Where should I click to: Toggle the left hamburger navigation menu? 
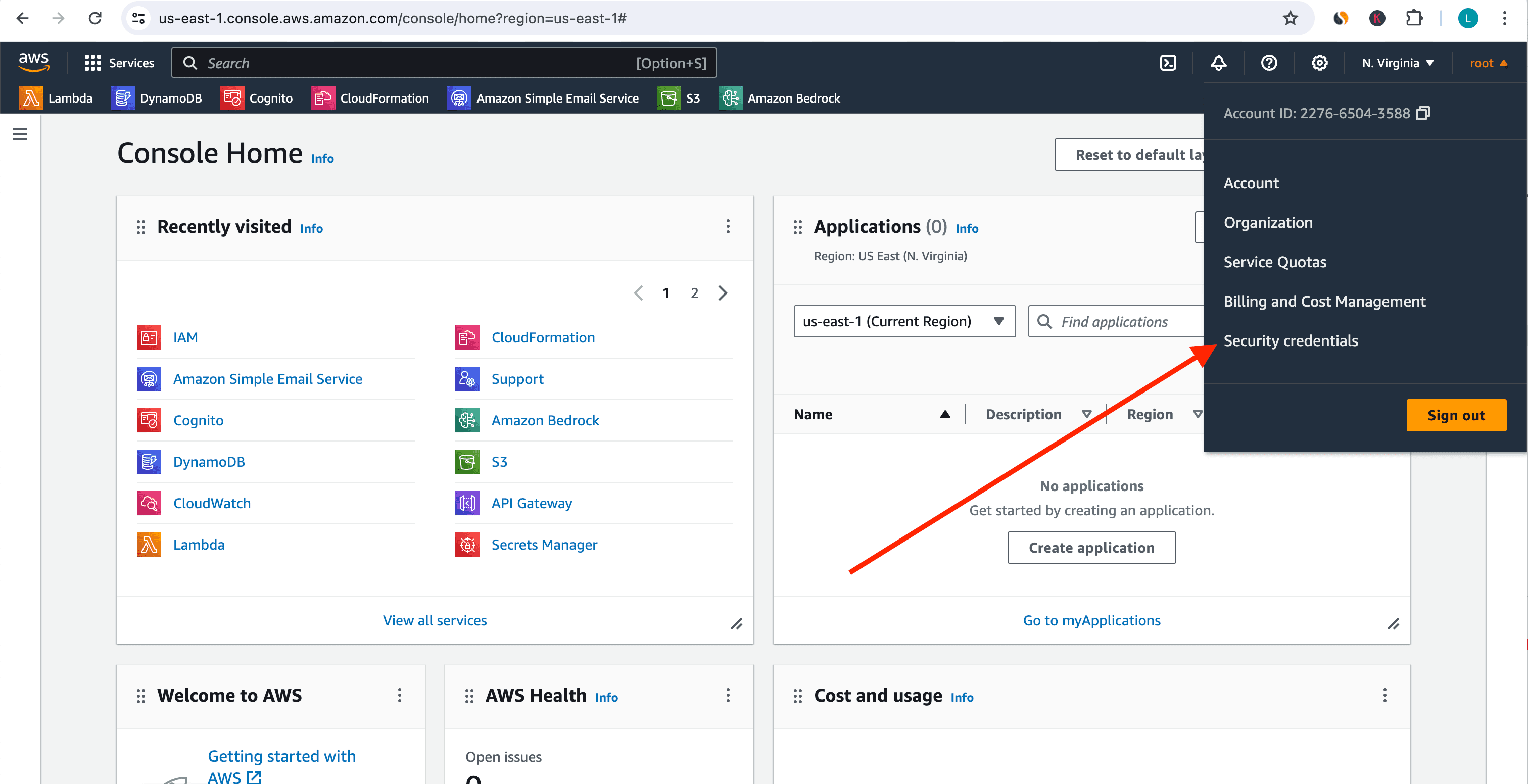click(x=20, y=134)
